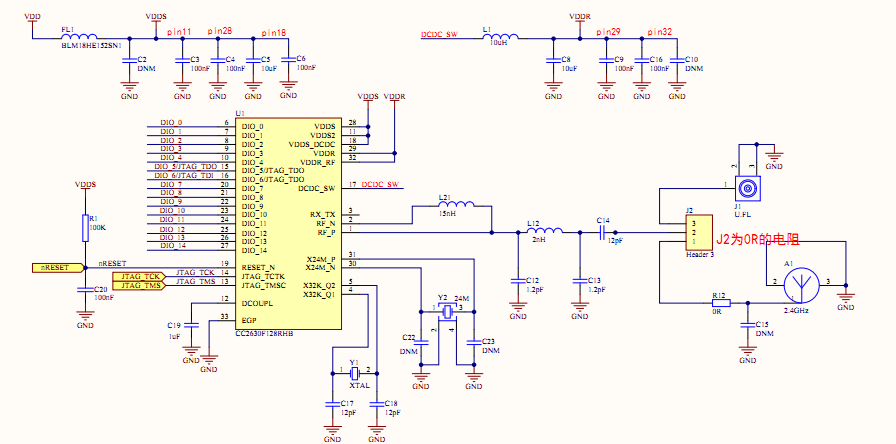Select DCDC_SW net label at pin 17

379,184
